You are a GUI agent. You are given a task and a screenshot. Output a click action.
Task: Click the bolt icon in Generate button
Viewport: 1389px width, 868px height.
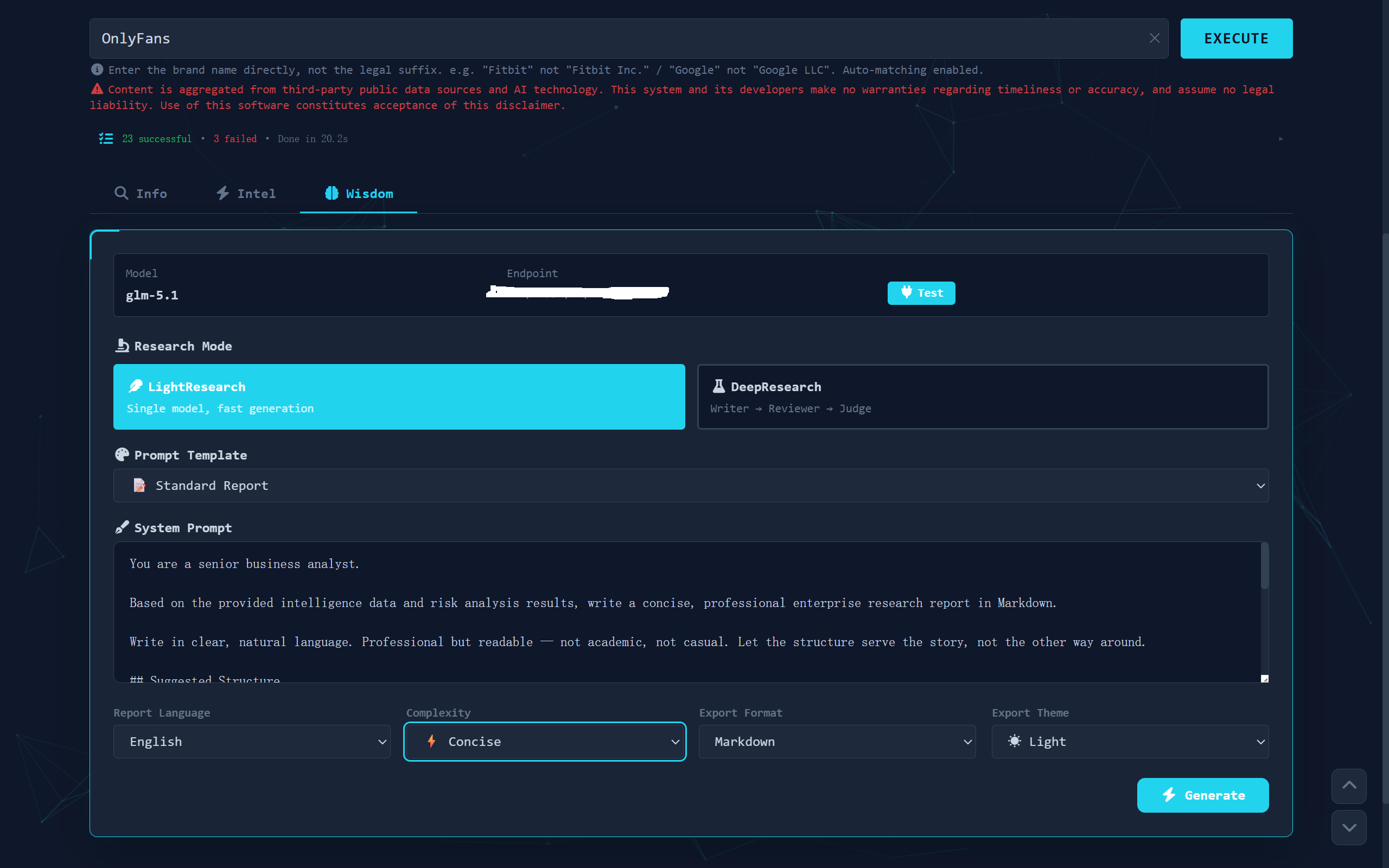[x=1169, y=795]
